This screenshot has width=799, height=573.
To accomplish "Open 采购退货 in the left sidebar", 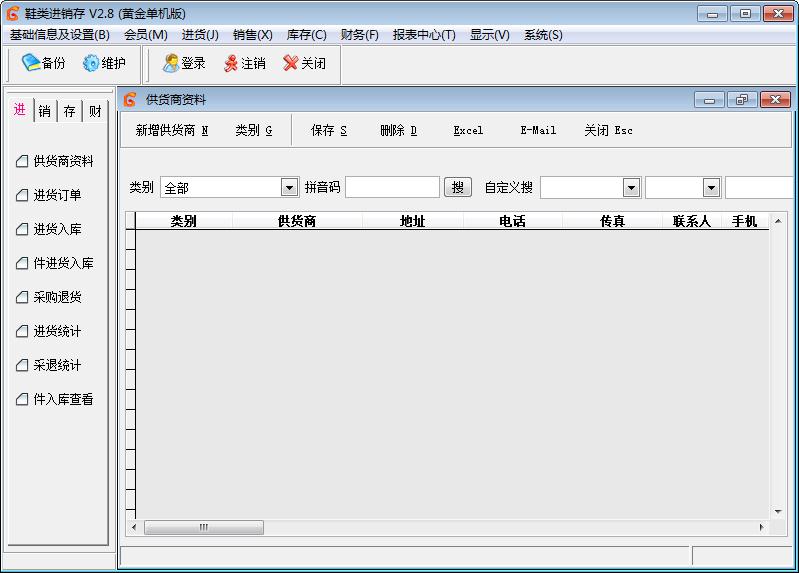I will pyautogui.click(x=48, y=297).
